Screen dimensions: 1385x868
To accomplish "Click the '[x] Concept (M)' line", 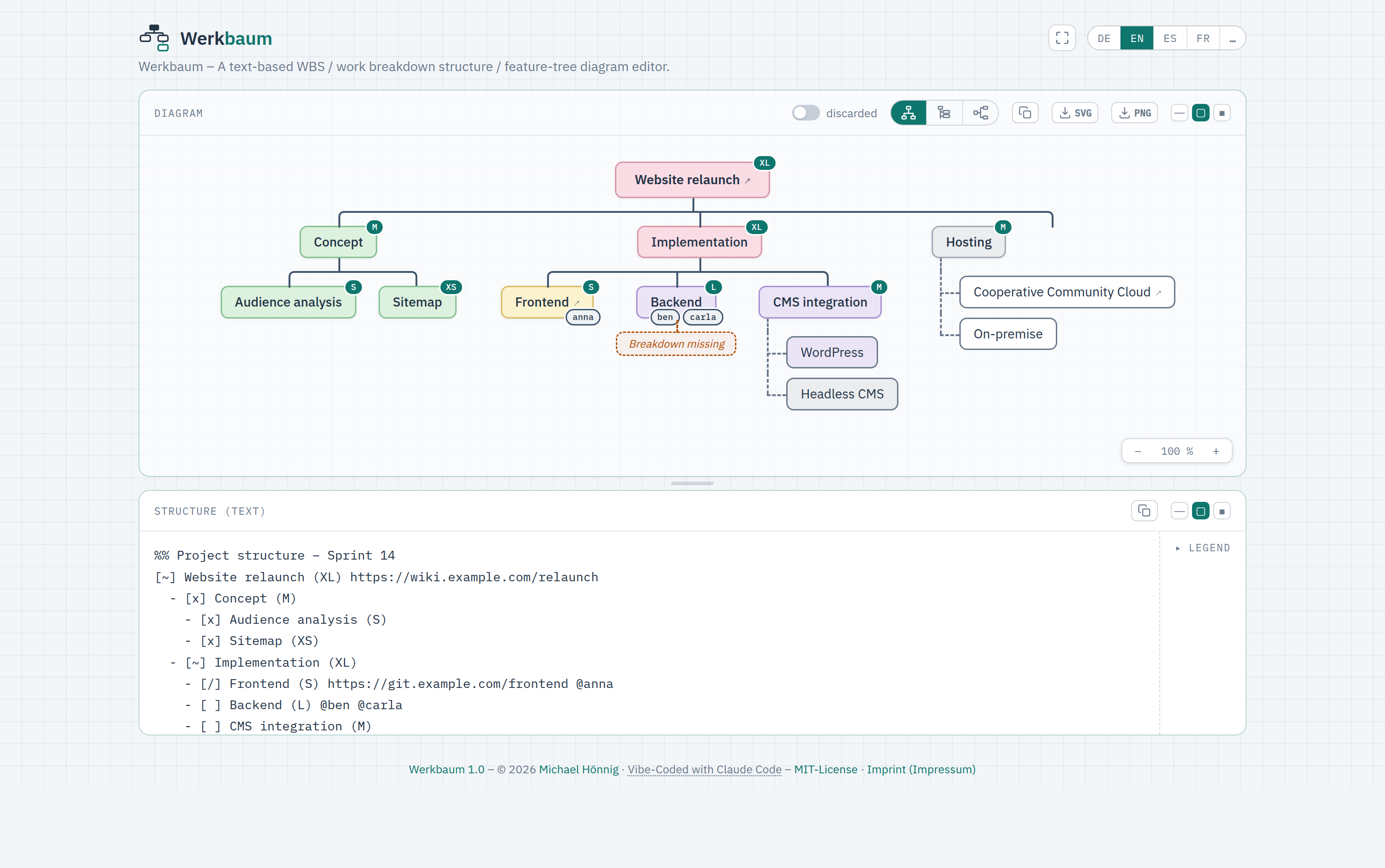I will click(233, 598).
